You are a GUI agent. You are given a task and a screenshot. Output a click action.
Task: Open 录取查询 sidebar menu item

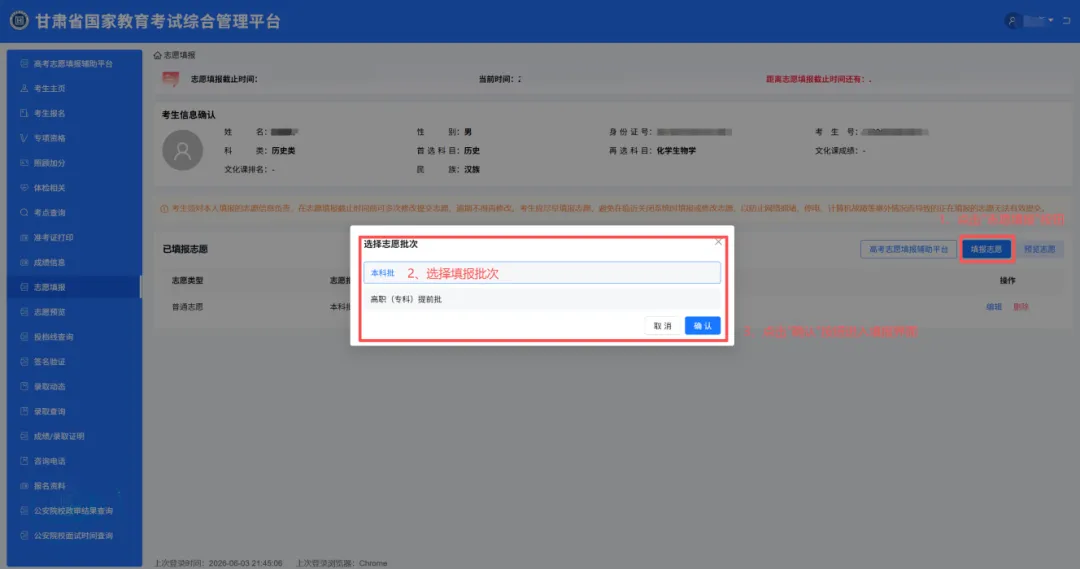click(x=74, y=411)
